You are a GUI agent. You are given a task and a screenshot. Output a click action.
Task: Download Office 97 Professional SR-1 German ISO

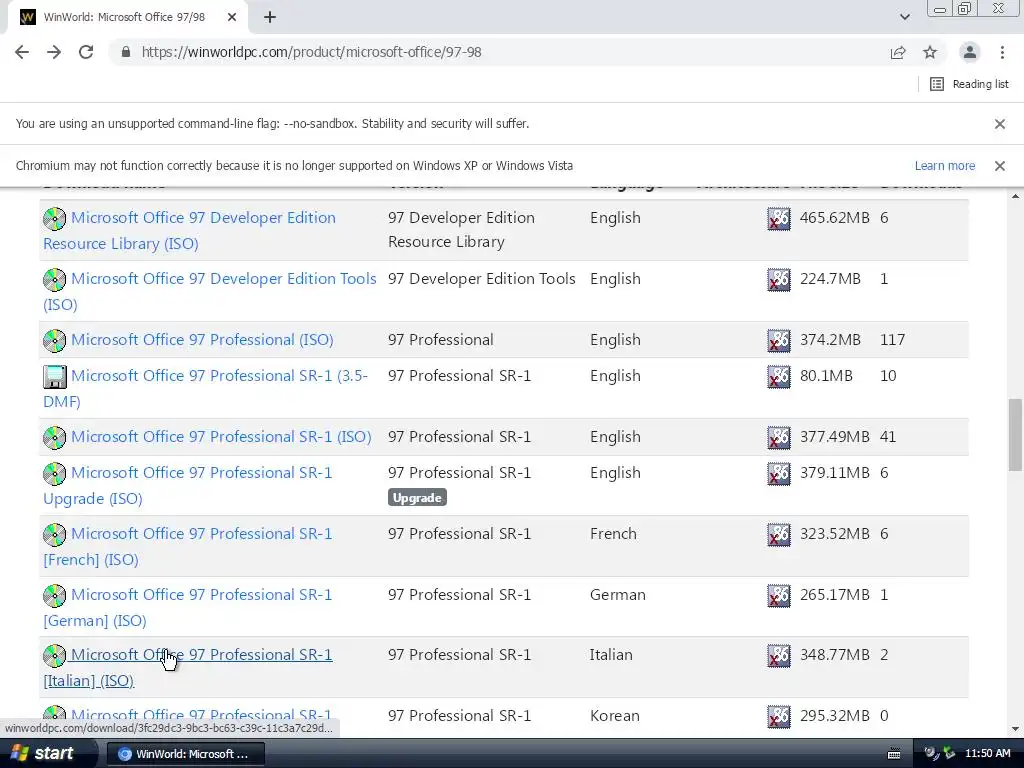click(187, 607)
